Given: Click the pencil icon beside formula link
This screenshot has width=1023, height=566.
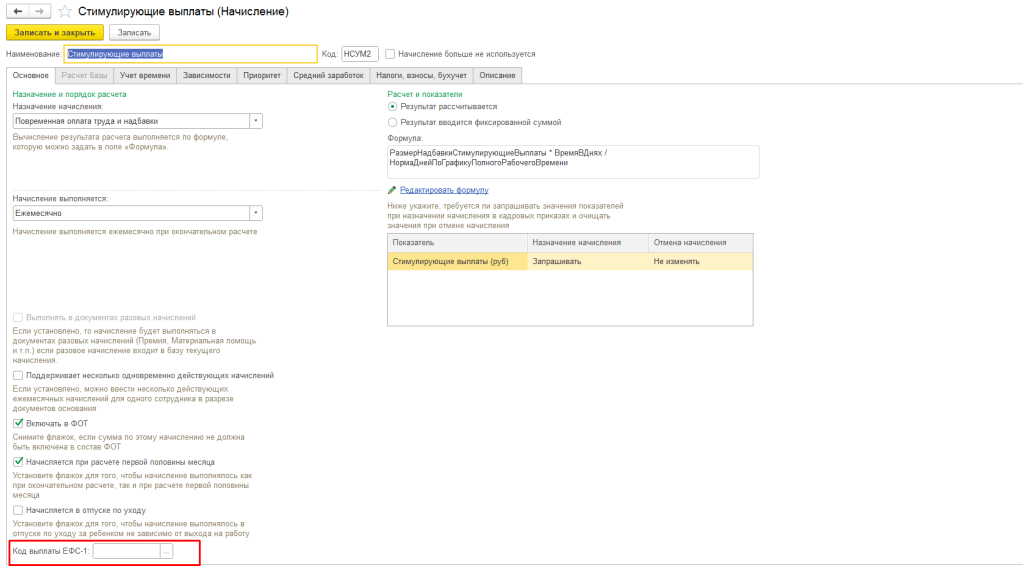Looking at the screenshot, I should (392, 189).
